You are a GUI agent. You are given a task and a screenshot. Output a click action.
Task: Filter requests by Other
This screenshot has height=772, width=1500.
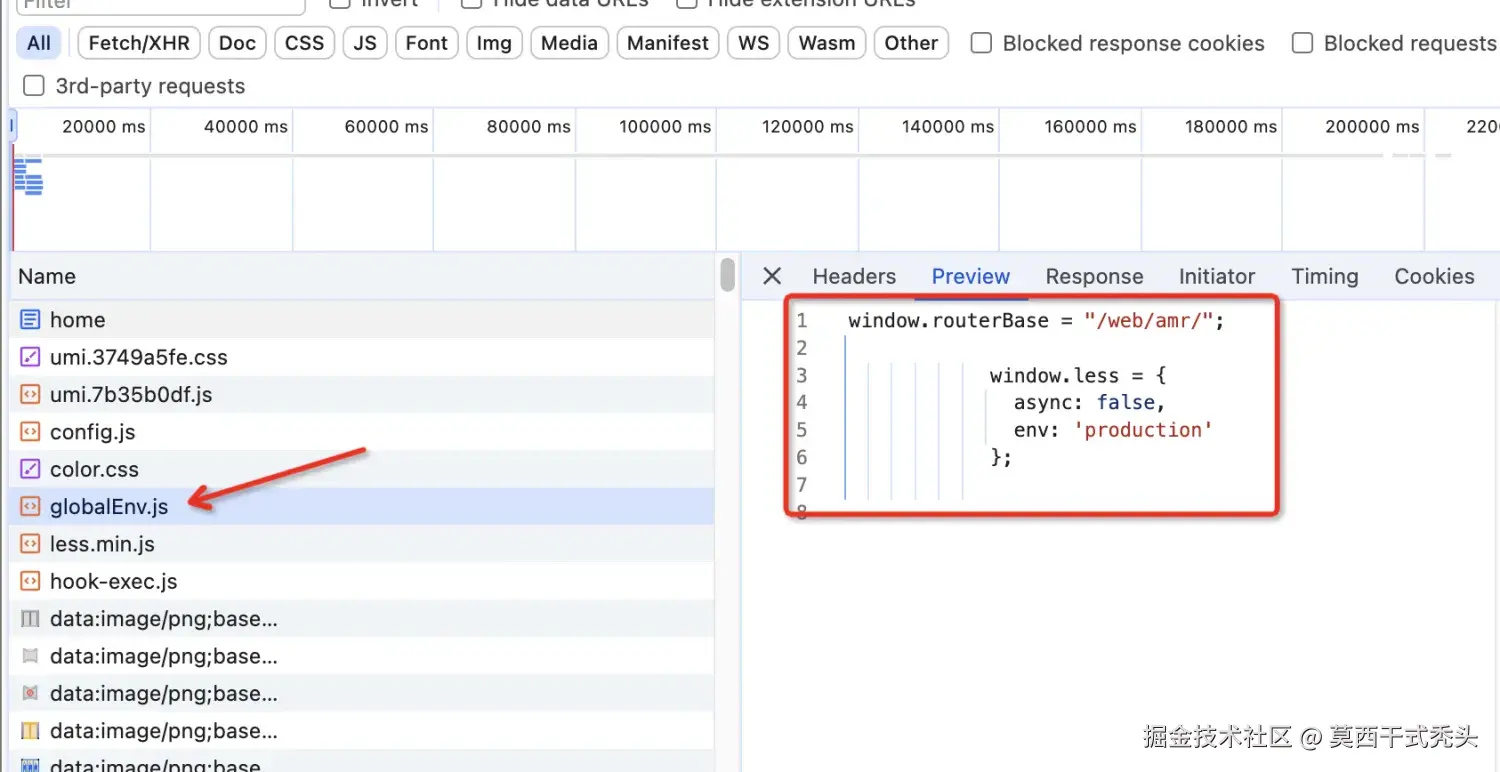(911, 43)
